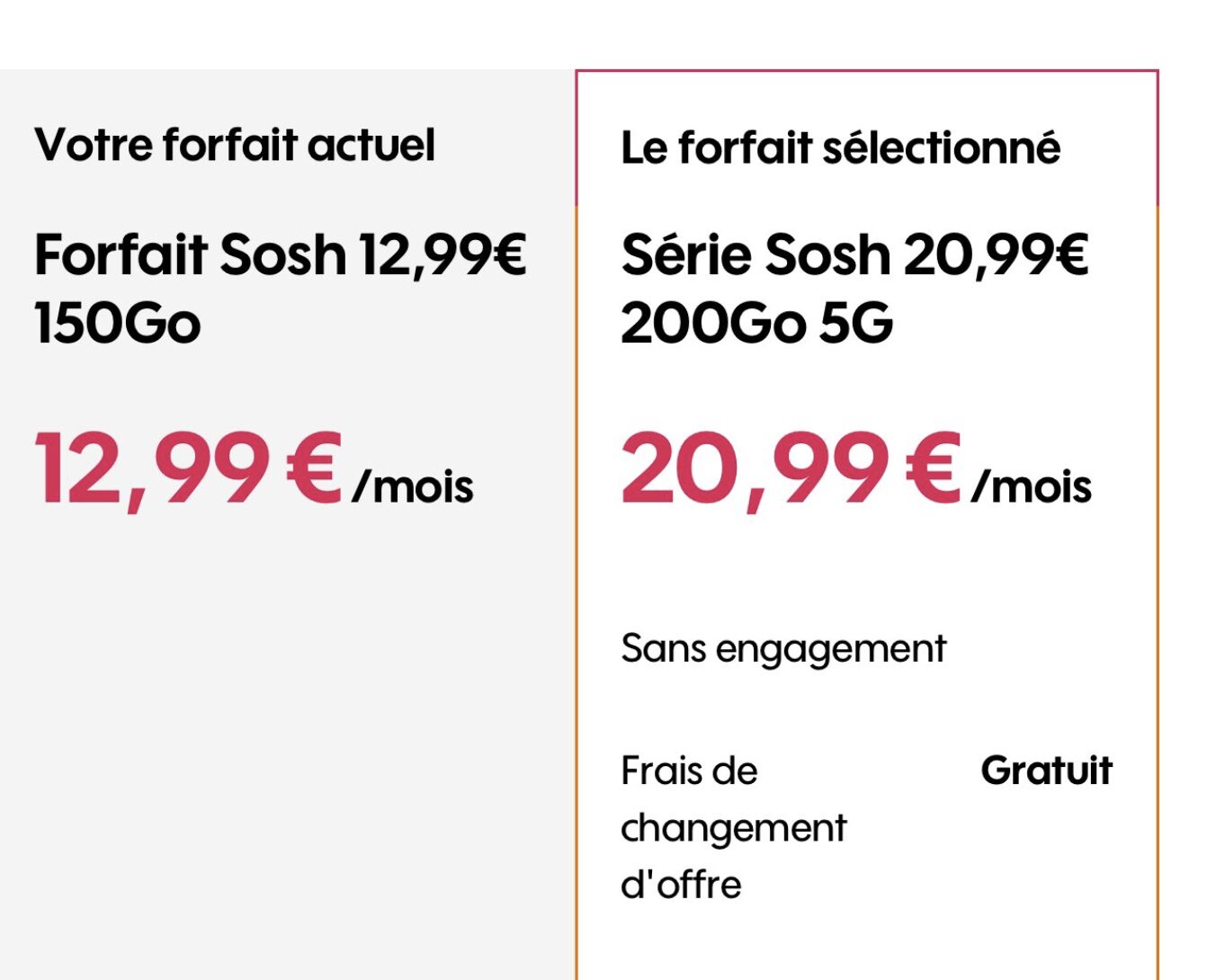Select the white selected-plan card below the fees row
Image resolution: width=1216 pixels, height=980 pixels.
tap(867, 946)
